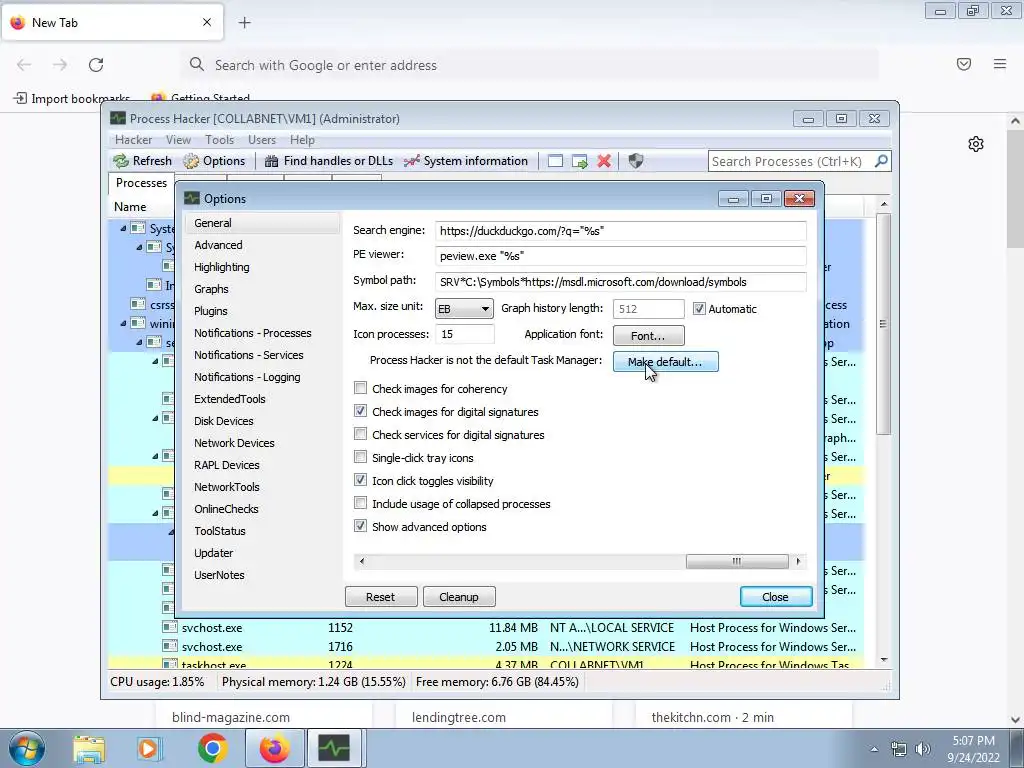Show hidden tray icons arrow
Image resolution: width=1024 pixels, height=768 pixels.
click(x=874, y=749)
